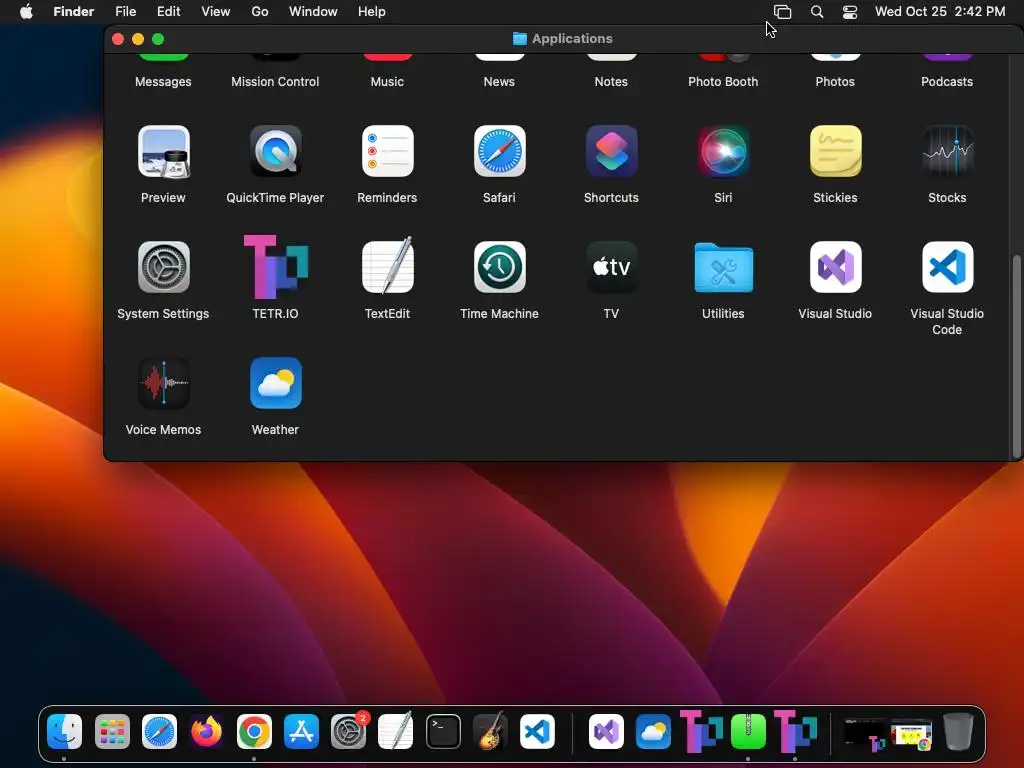
Task: Open the Help menu
Action: pyautogui.click(x=372, y=12)
